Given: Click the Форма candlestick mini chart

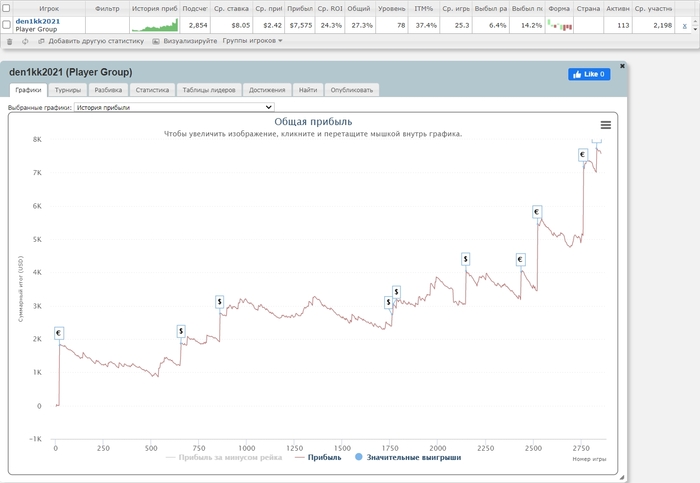Looking at the screenshot, I should pyautogui.click(x=559, y=25).
